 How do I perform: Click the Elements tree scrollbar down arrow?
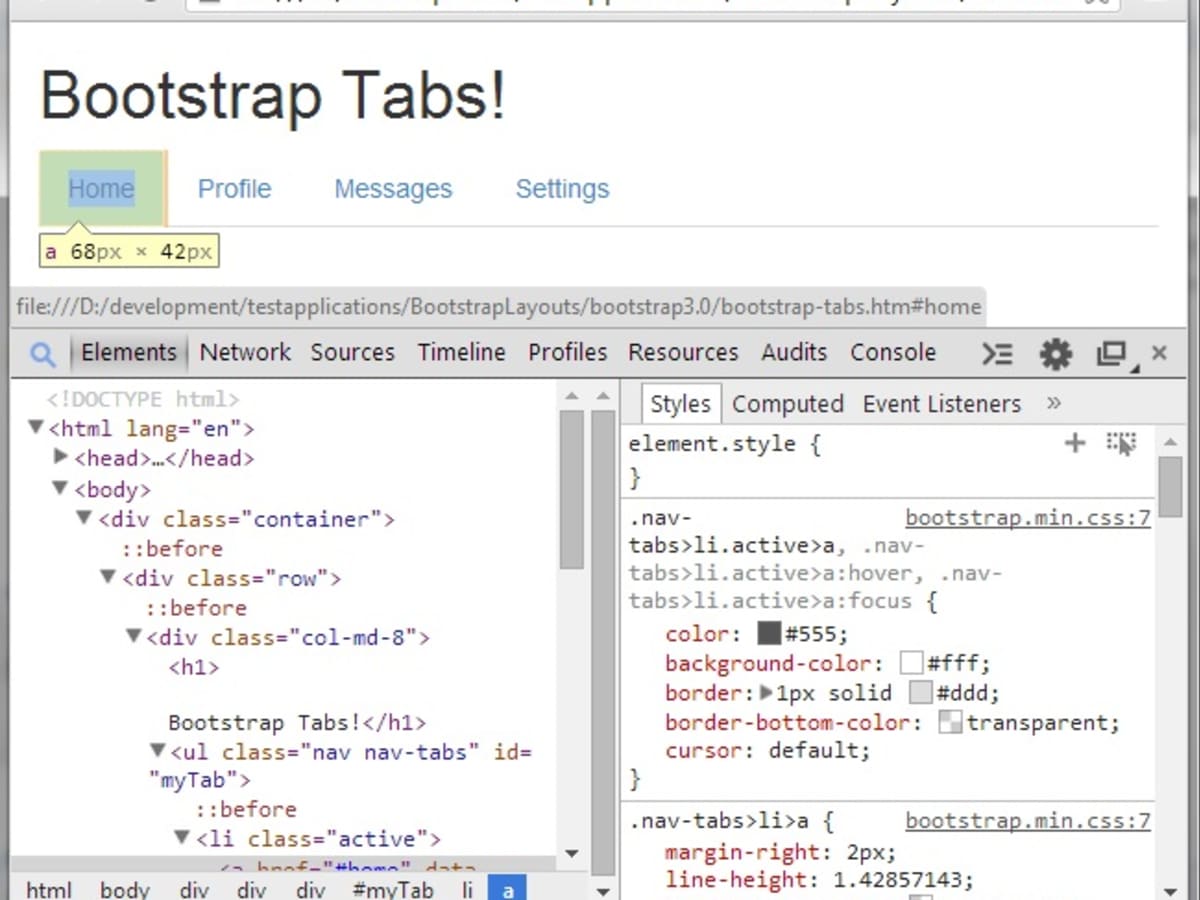[x=572, y=854]
